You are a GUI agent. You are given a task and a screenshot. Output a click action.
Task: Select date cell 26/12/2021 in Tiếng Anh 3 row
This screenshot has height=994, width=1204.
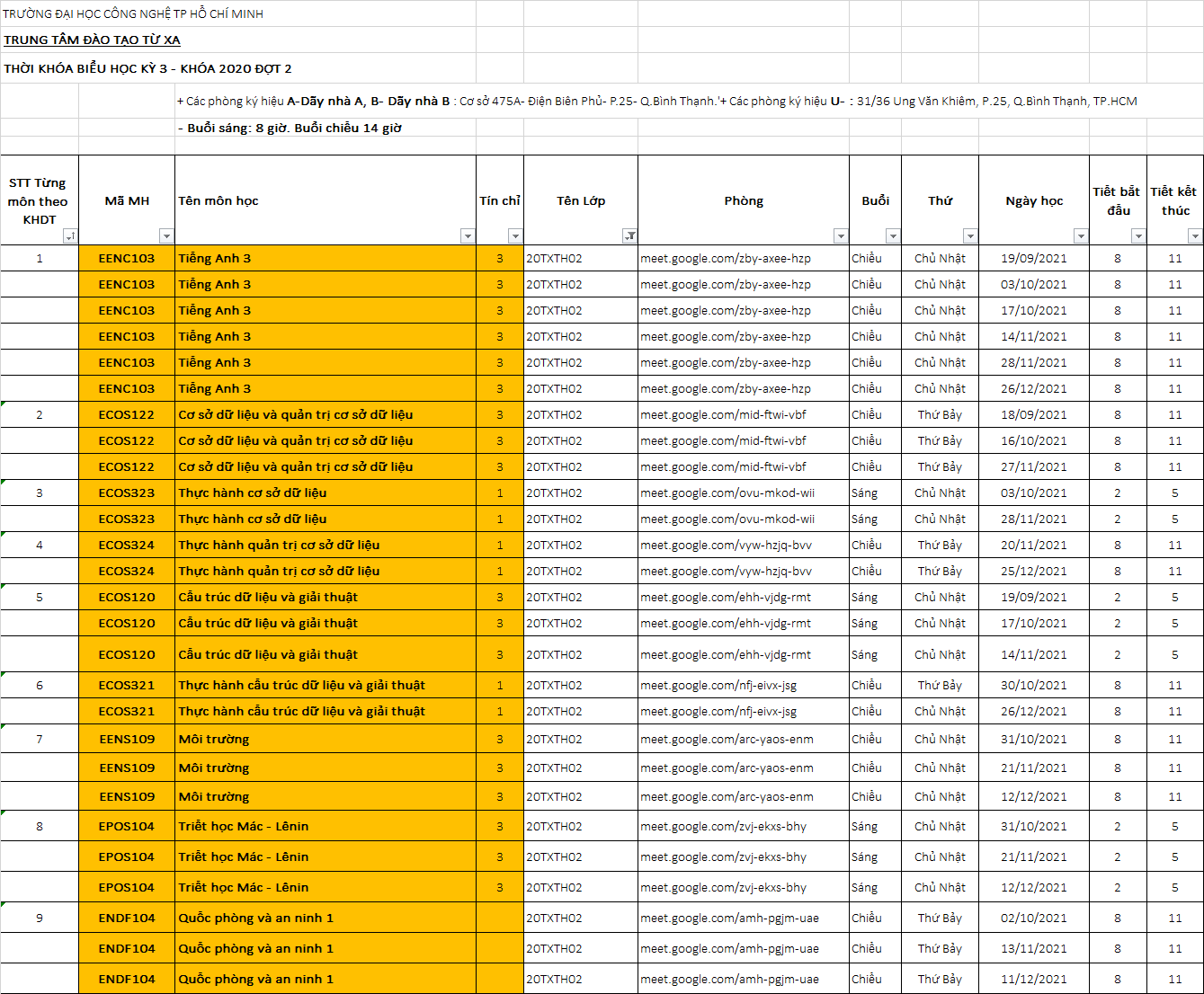[1034, 389]
